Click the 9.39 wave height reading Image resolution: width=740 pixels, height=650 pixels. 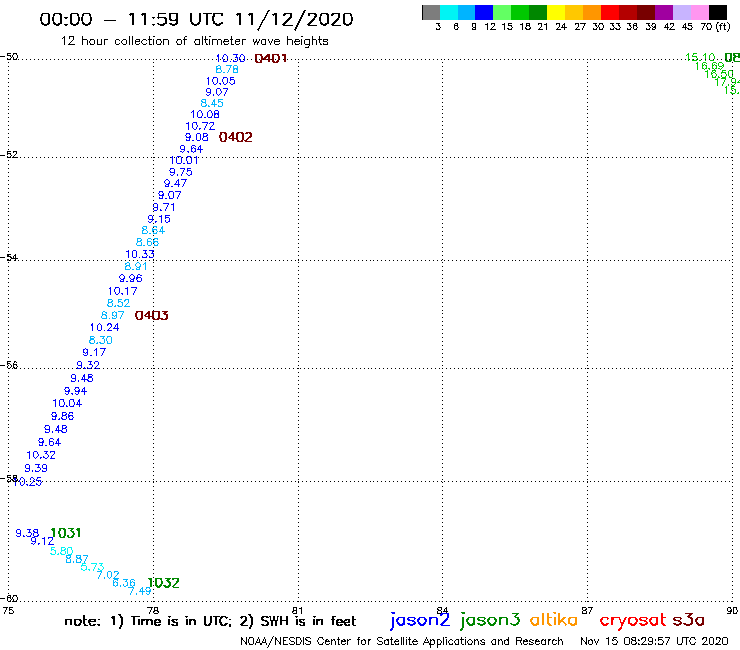coord(36,468)
